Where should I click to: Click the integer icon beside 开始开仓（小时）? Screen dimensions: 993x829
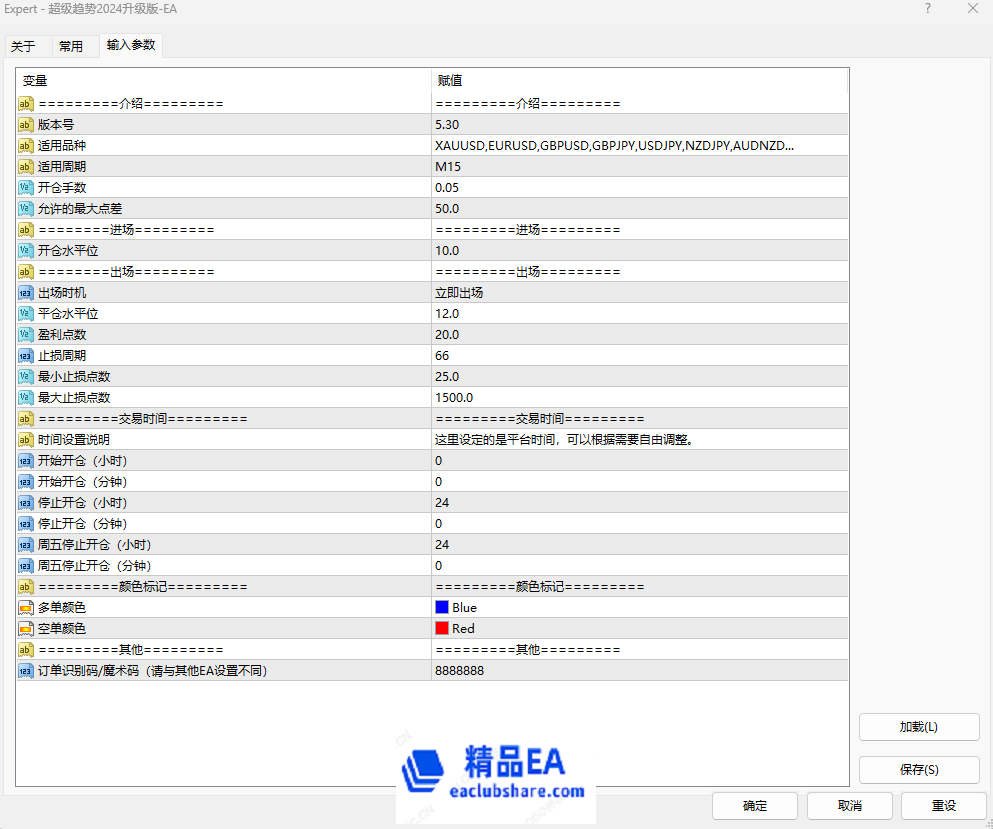click(25, 460)
